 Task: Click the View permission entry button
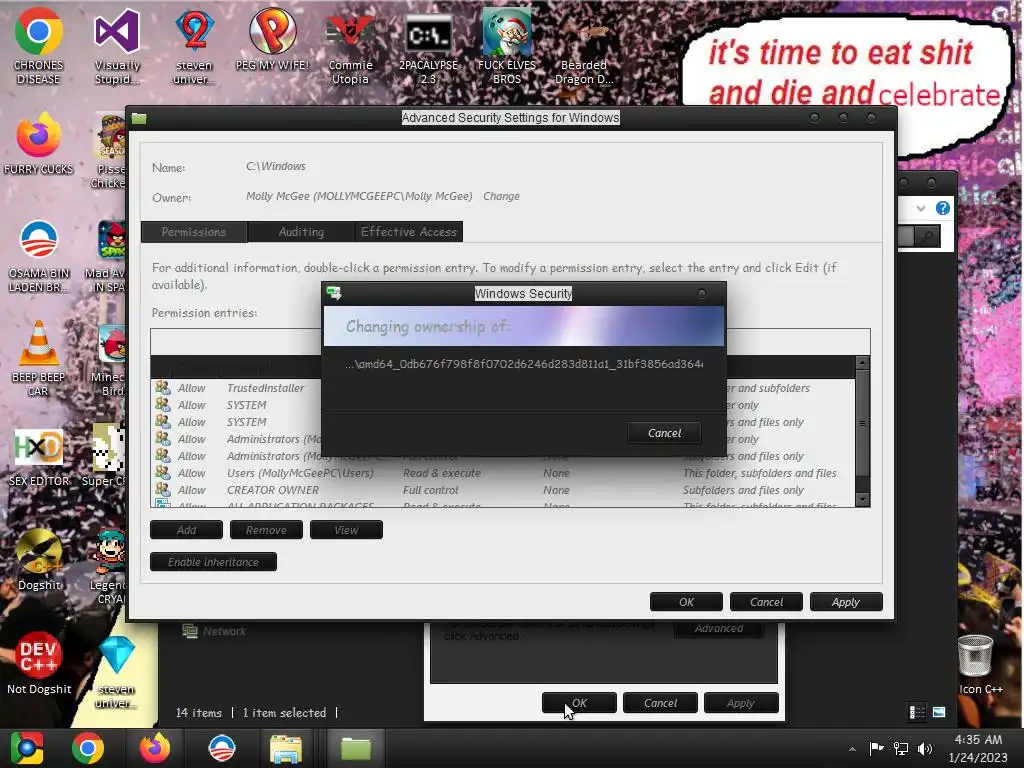coord(346,530)
